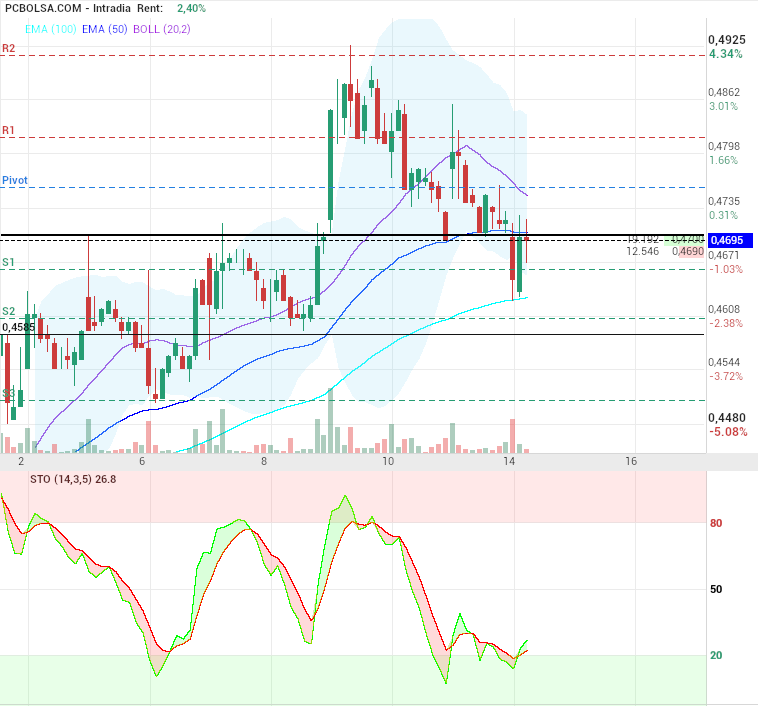Click the EMA (100) legend label

[x=40, y=29]
